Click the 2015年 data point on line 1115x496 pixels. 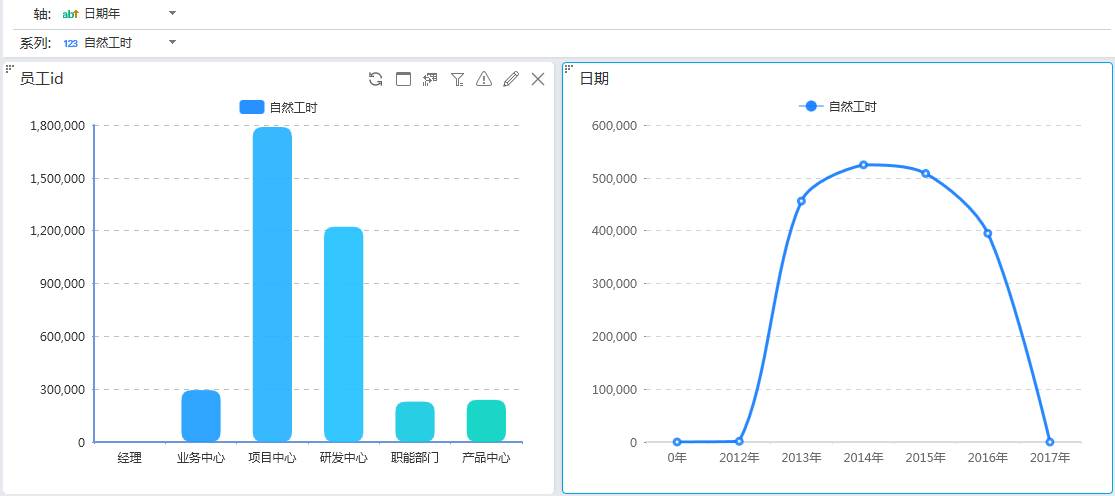click(925, 173)
